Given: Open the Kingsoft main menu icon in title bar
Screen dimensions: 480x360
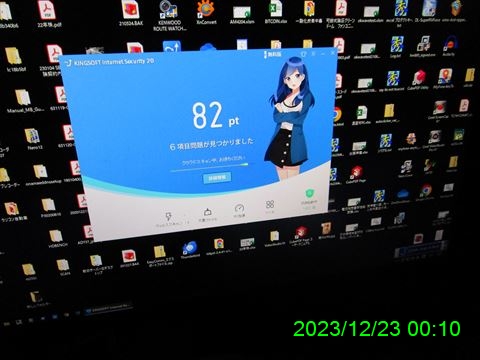Looking at the screenshot, I should (x=313, y=54).
